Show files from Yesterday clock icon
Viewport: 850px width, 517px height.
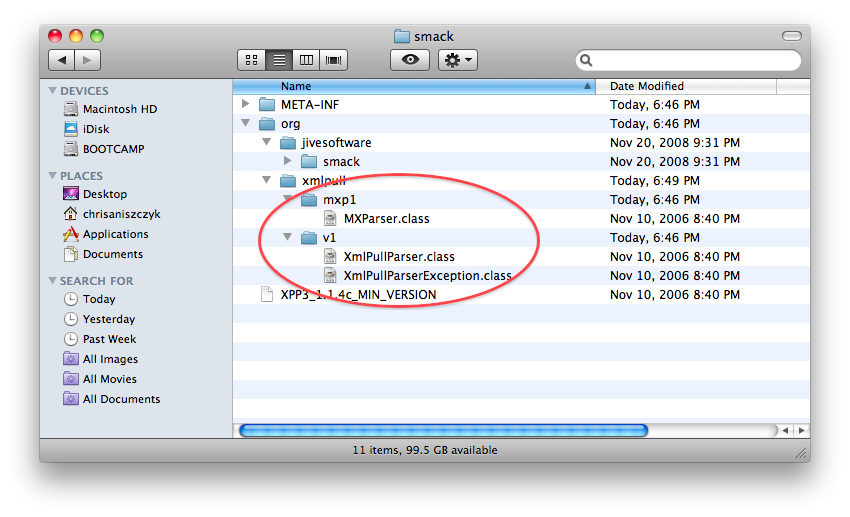click(x=70, y=319)
